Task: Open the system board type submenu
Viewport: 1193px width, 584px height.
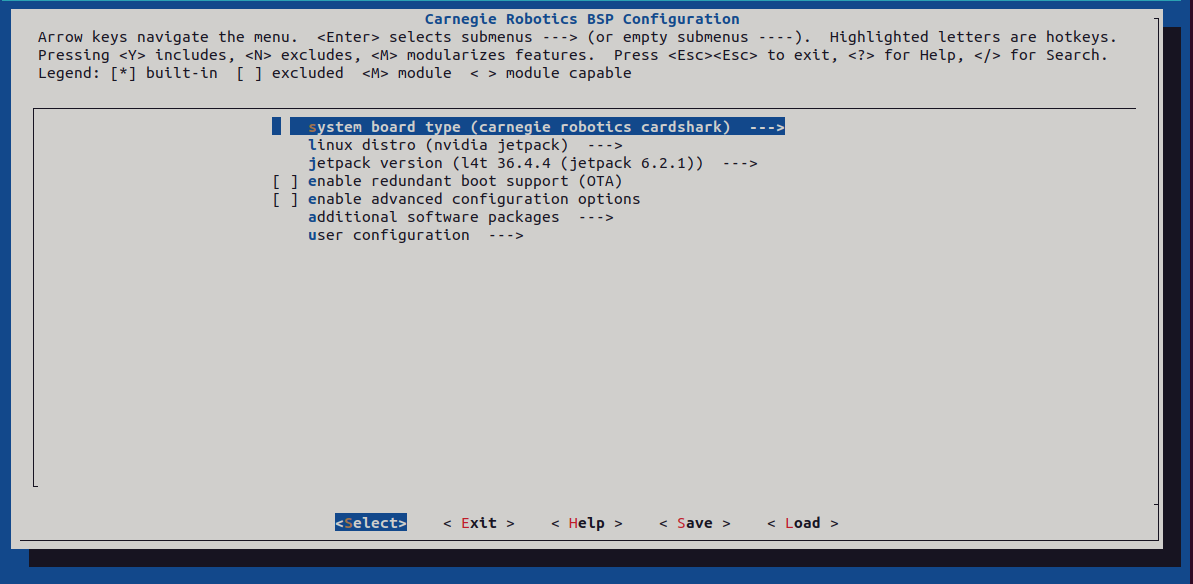Action: (537, 127)
